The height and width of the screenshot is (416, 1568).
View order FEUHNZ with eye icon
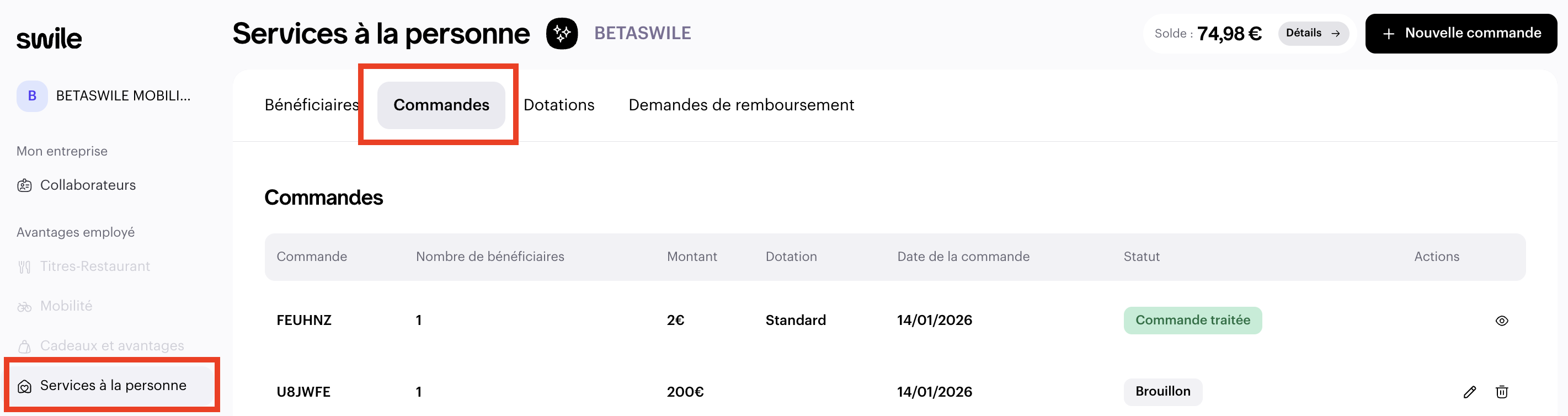click(1501, 321)
